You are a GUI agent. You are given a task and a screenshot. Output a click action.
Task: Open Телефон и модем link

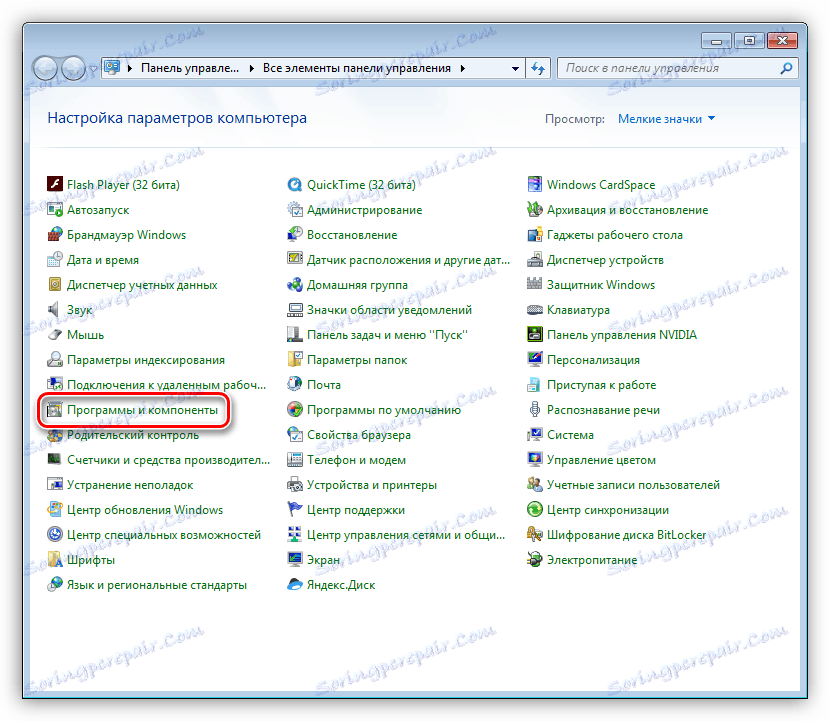[356, 459]
